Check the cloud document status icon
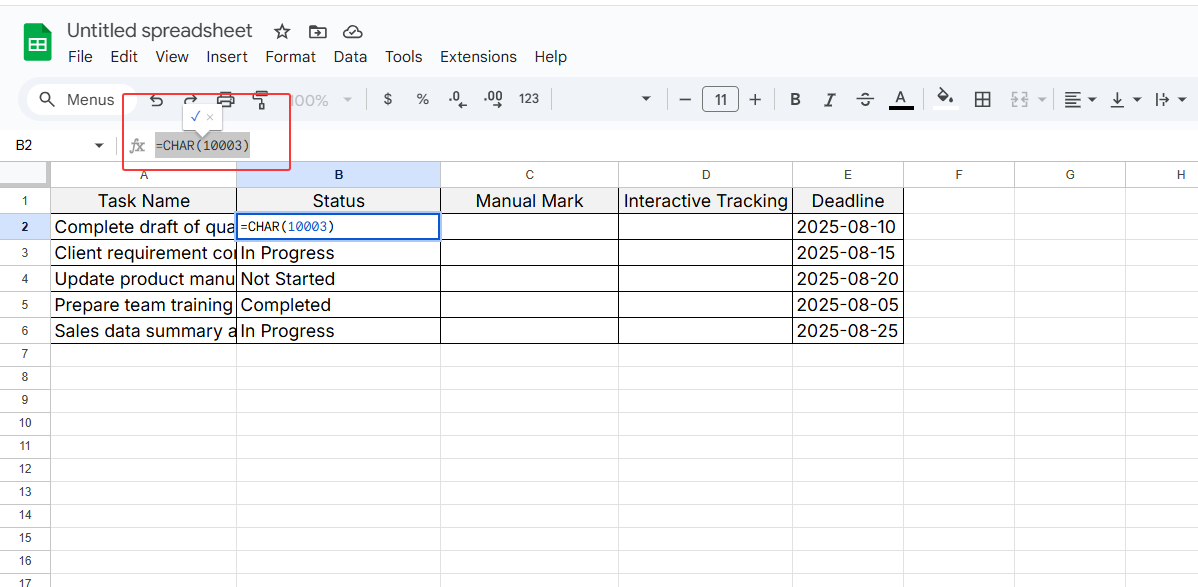 click(352, 31)
